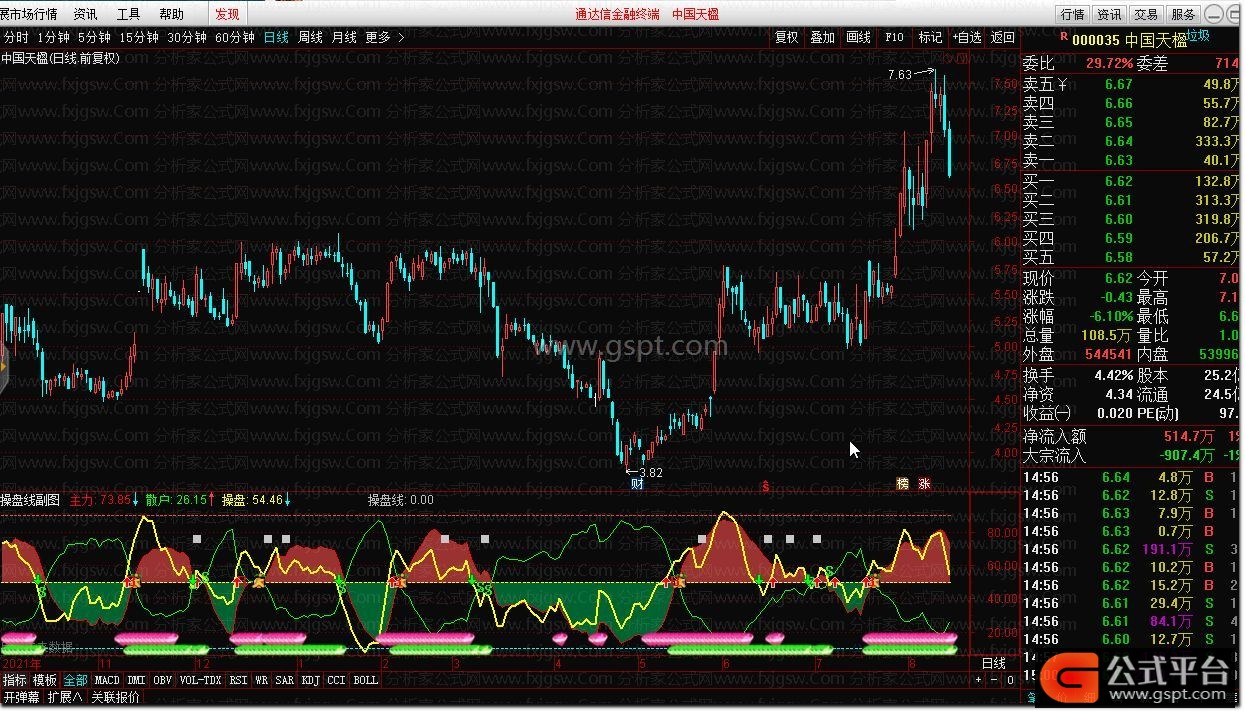The height and width of the screenshot is (711, 1245).
Task: Click the chart title 中国天楹(日线 前复权)
Action: [x=61, y=58]
